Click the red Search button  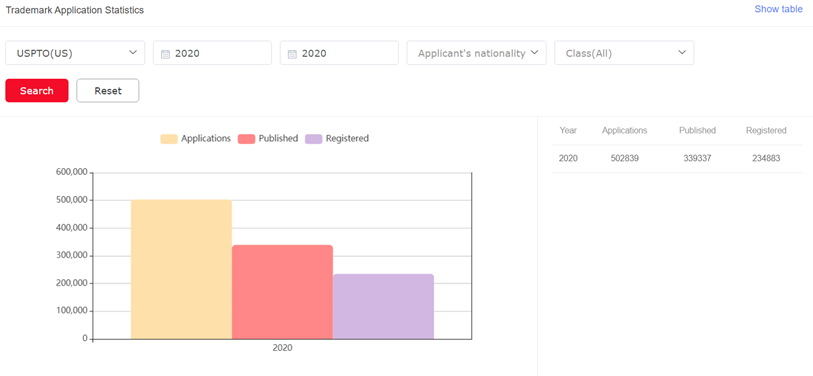(x=37, y=91)
